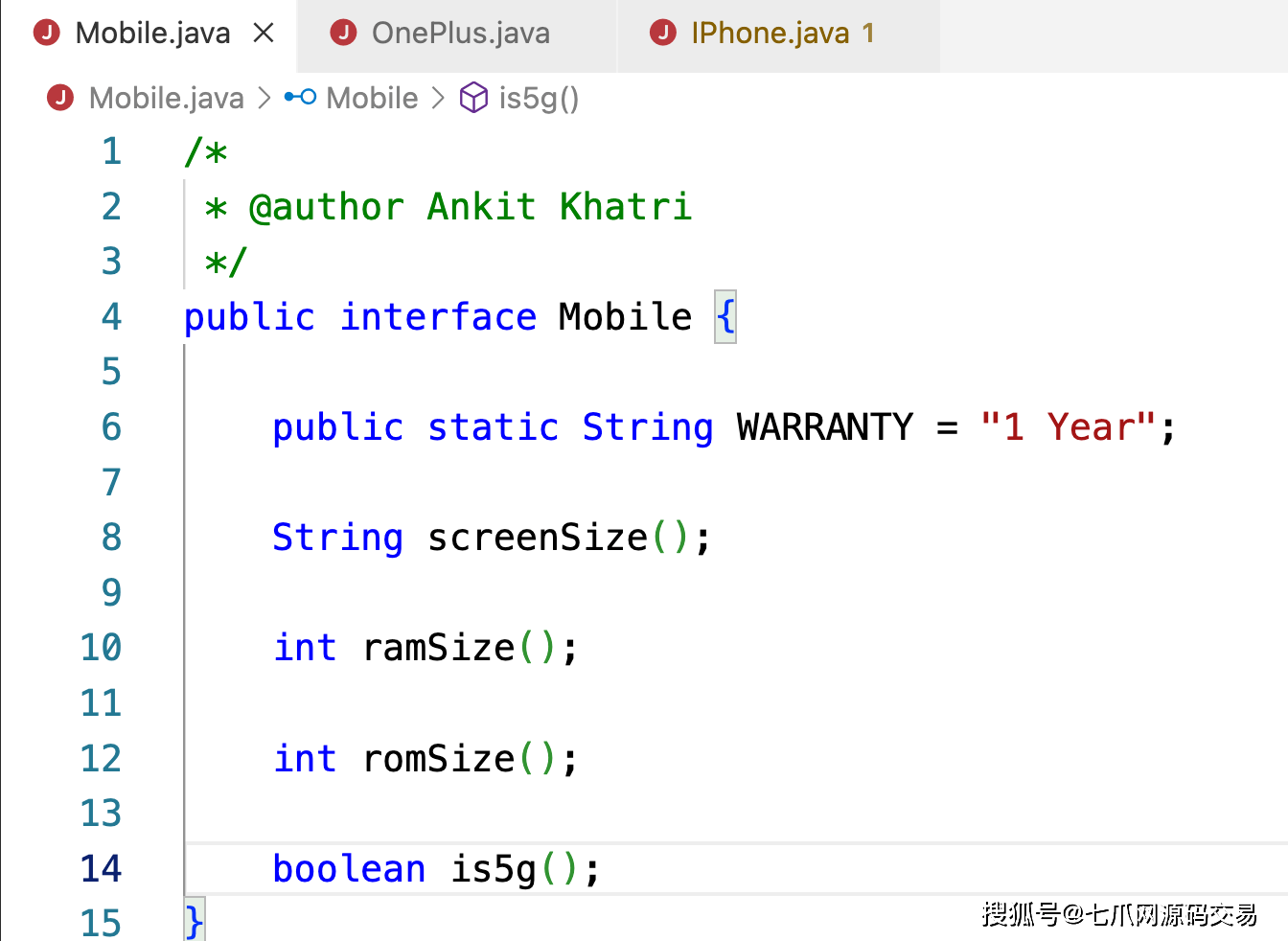Close the Mobile.java tab
Viewport: 1288px width, 941px height.
point(264,34)
